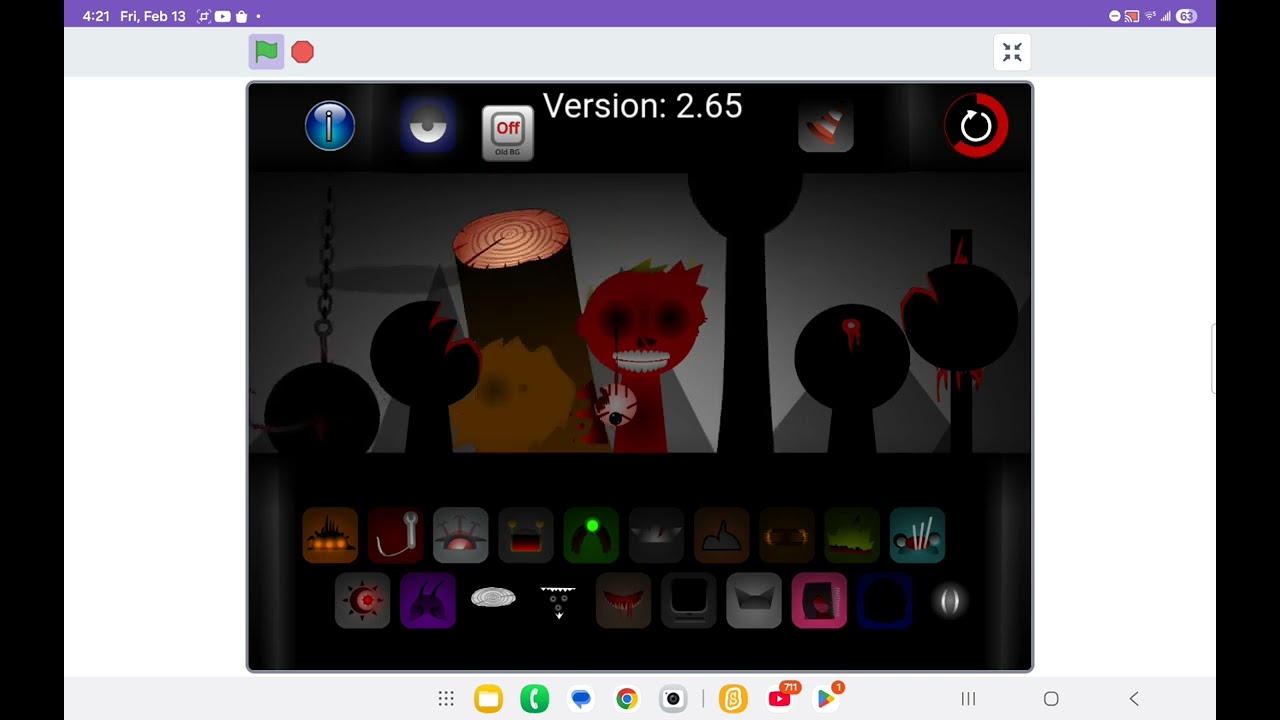
Task: Select the purple horned creature icon
Action: pyautogui.click(x=428, y=600)
